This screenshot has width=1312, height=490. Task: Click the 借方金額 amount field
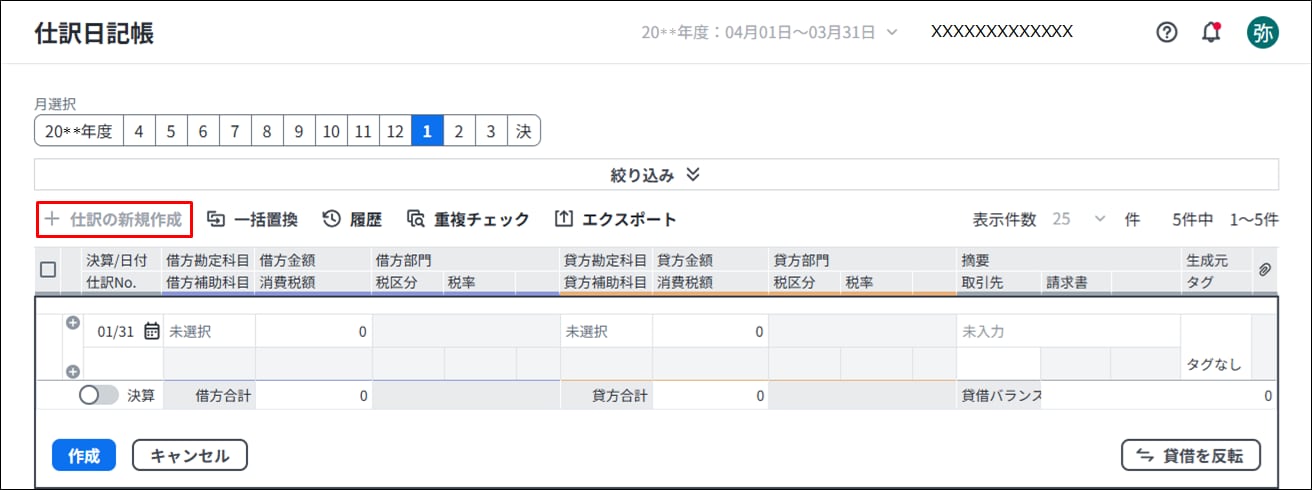[x=313, y=332]
